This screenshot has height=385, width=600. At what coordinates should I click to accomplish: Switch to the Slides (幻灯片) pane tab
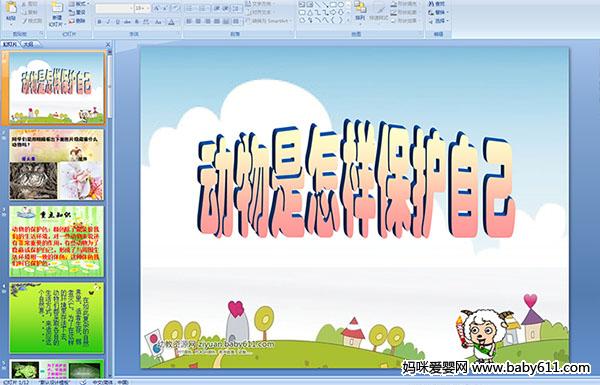[x=10, y=44]
